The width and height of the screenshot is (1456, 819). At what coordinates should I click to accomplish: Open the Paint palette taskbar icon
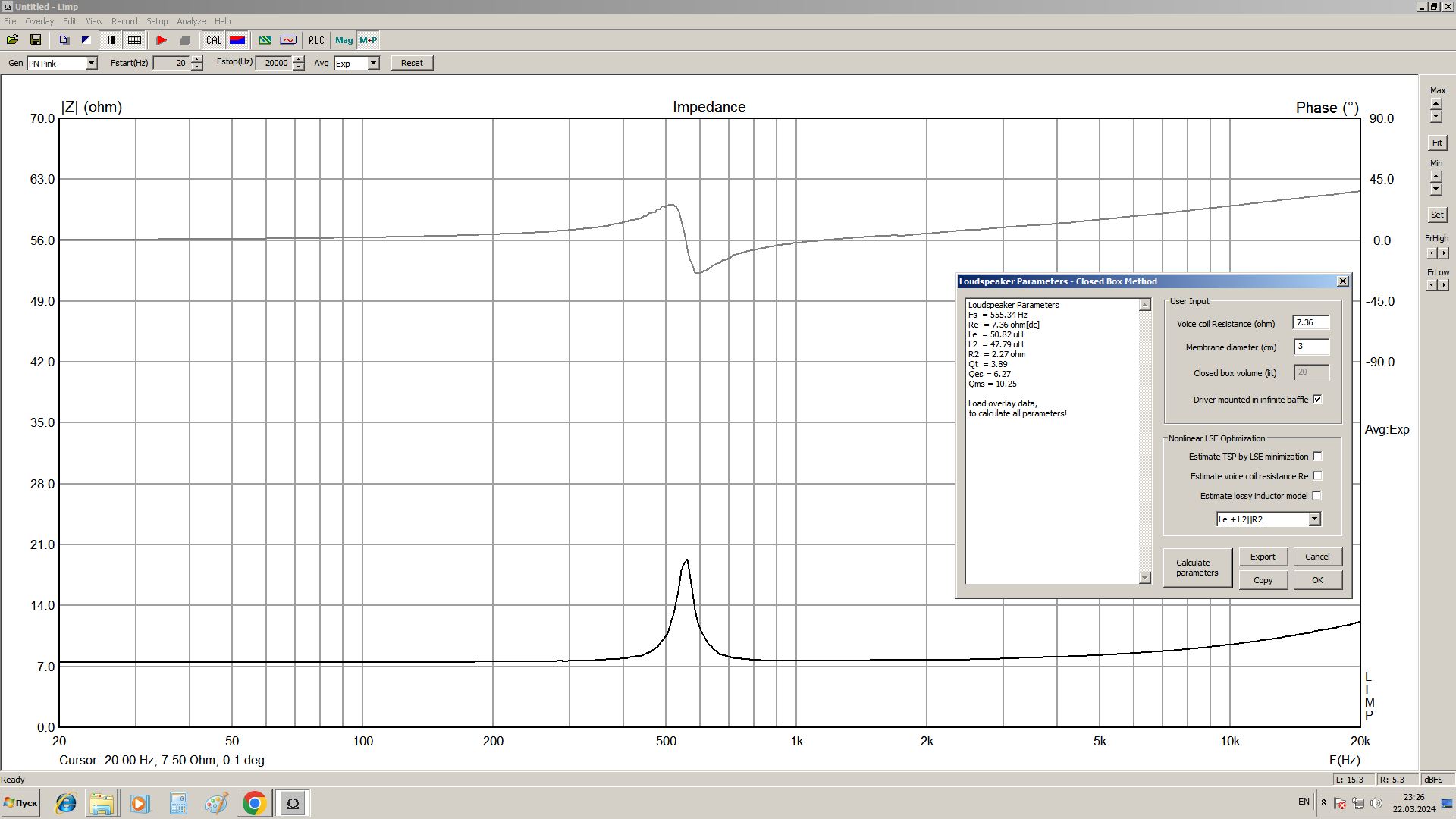tap(216, 803)
